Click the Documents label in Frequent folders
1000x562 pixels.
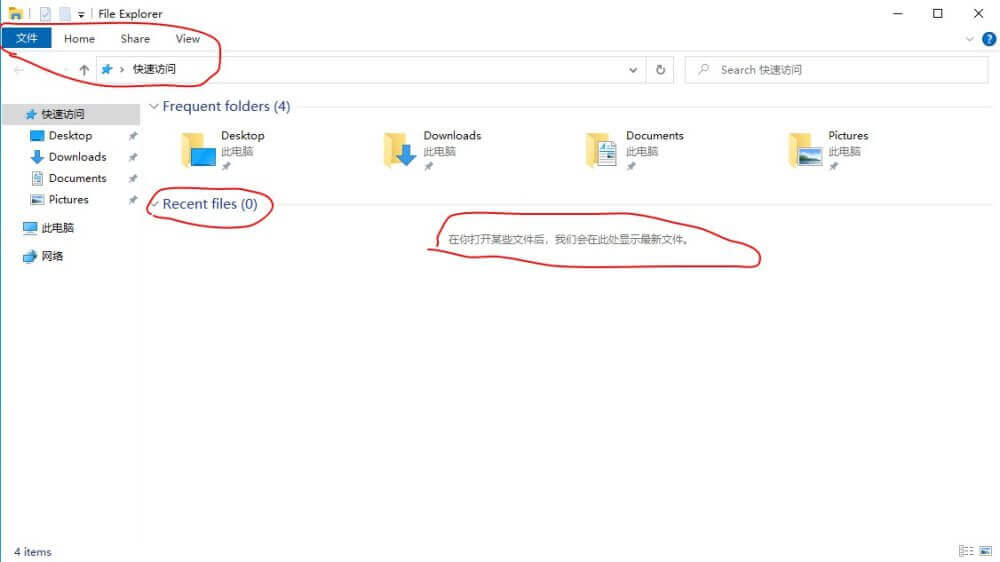[654, 135]
